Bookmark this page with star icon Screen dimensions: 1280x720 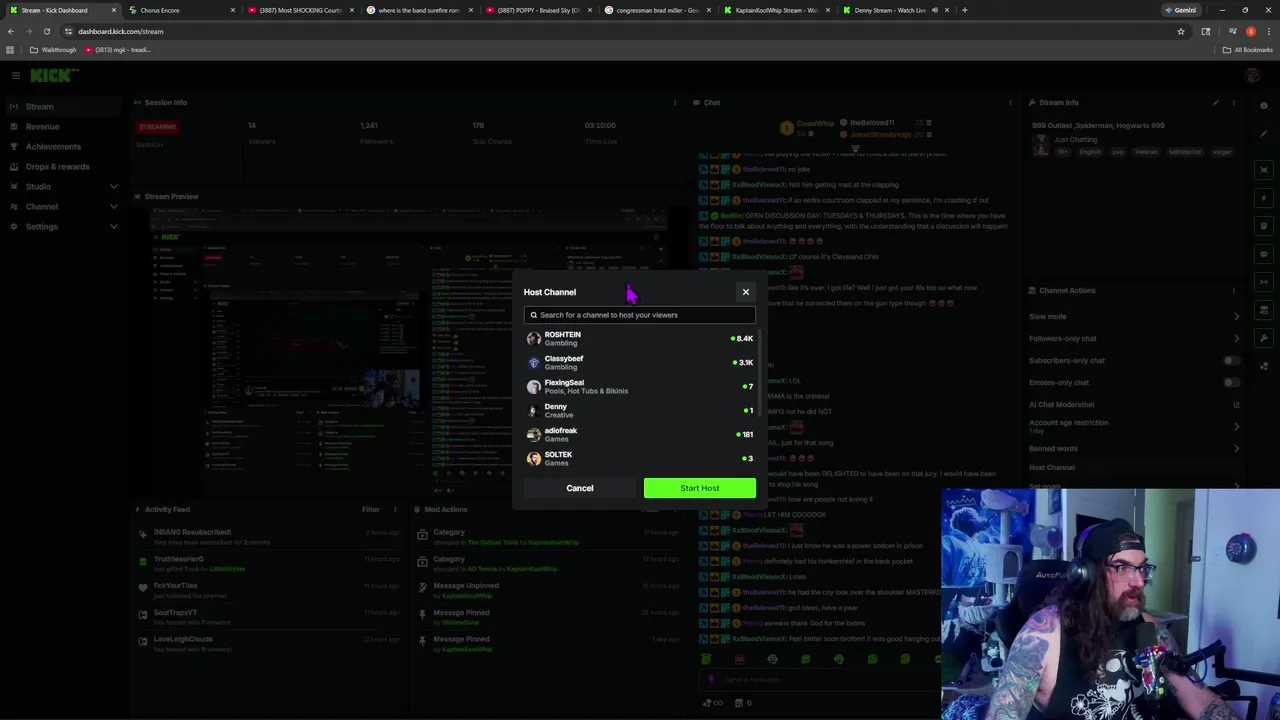point(1180,31)
